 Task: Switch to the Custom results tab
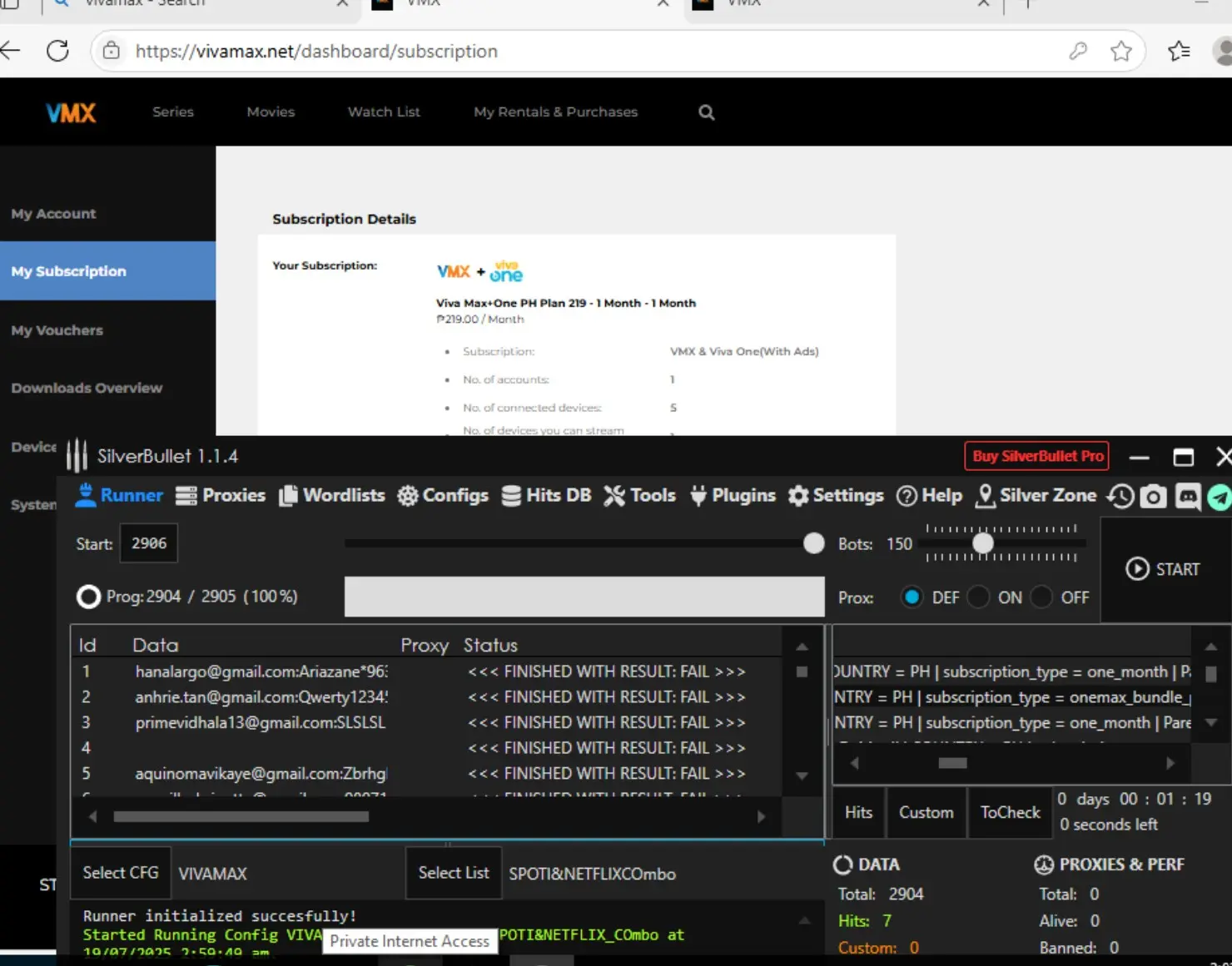pos(926,812)
